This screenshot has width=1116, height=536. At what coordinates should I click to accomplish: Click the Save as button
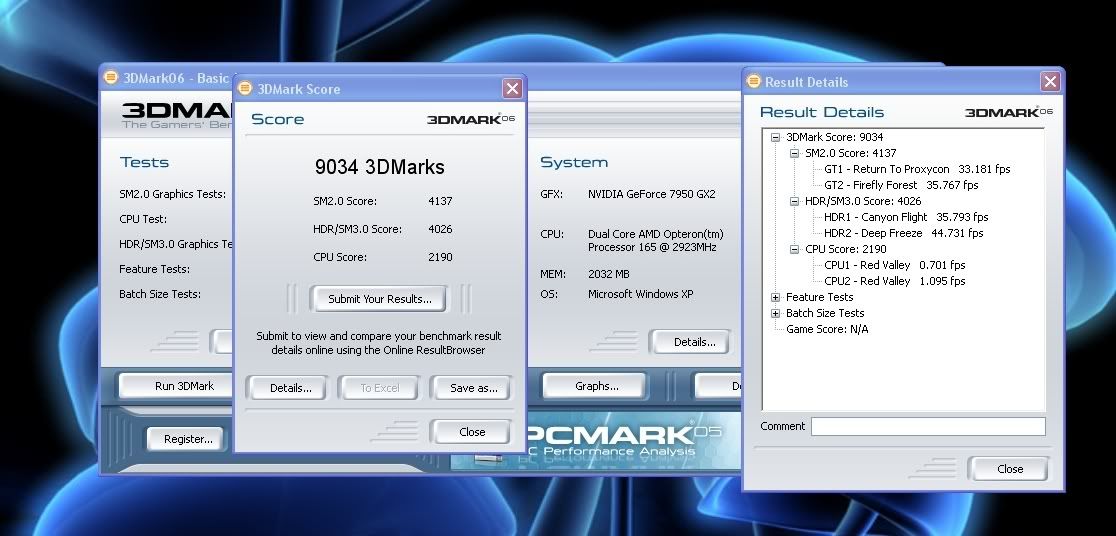coord(473,388)
